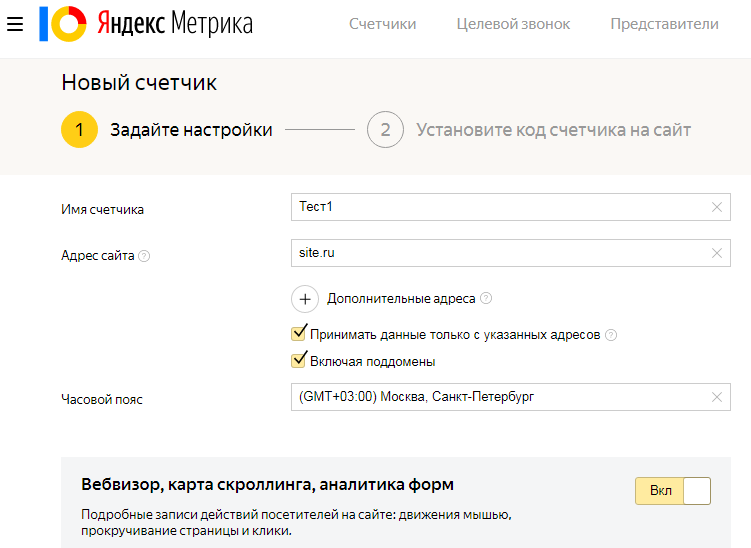Uncheck the Включая поддомены checkbox
Image resolution: width=751 pixels, height=548 pixels.
click(x=298, y=360)
